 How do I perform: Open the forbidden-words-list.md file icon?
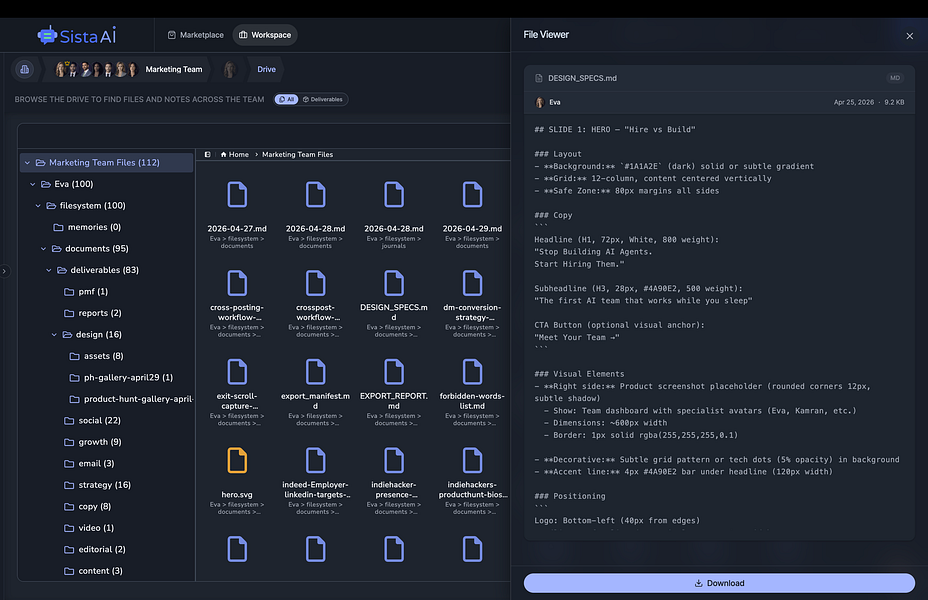pos(472,372)
